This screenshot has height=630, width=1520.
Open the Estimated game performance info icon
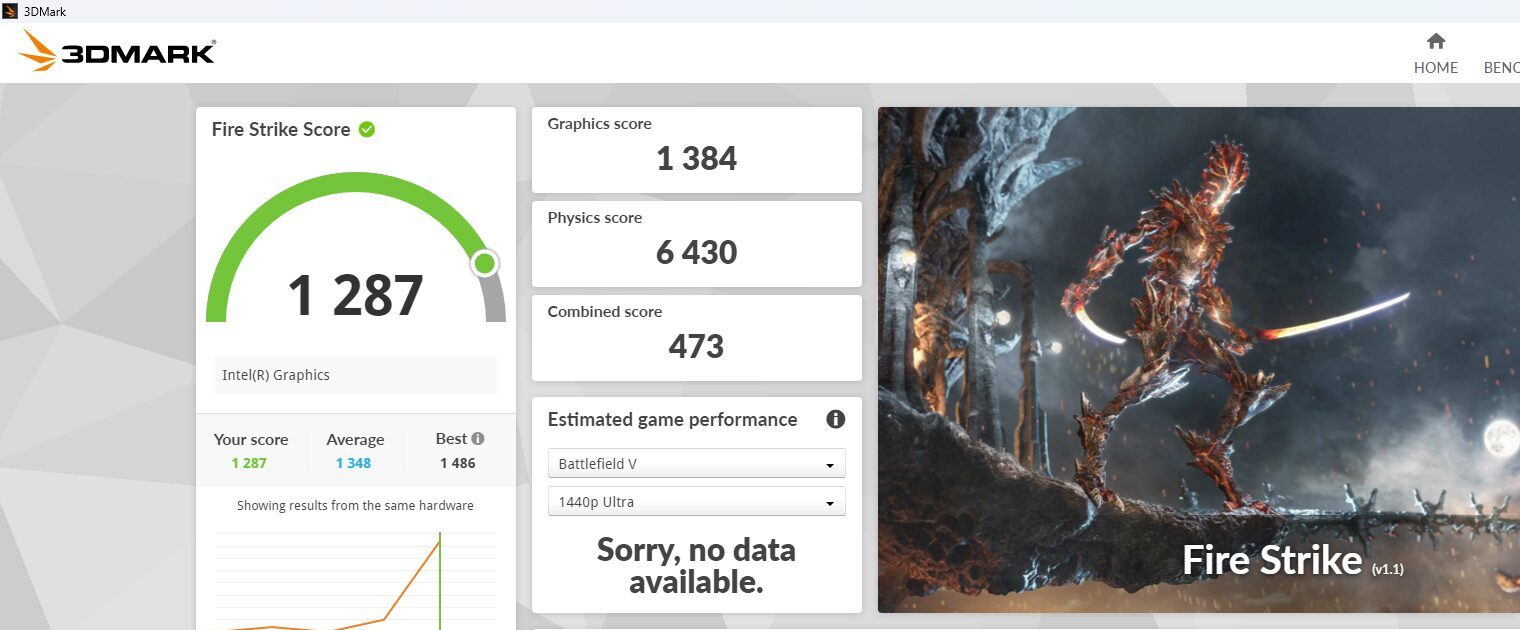tap(836, 419)
